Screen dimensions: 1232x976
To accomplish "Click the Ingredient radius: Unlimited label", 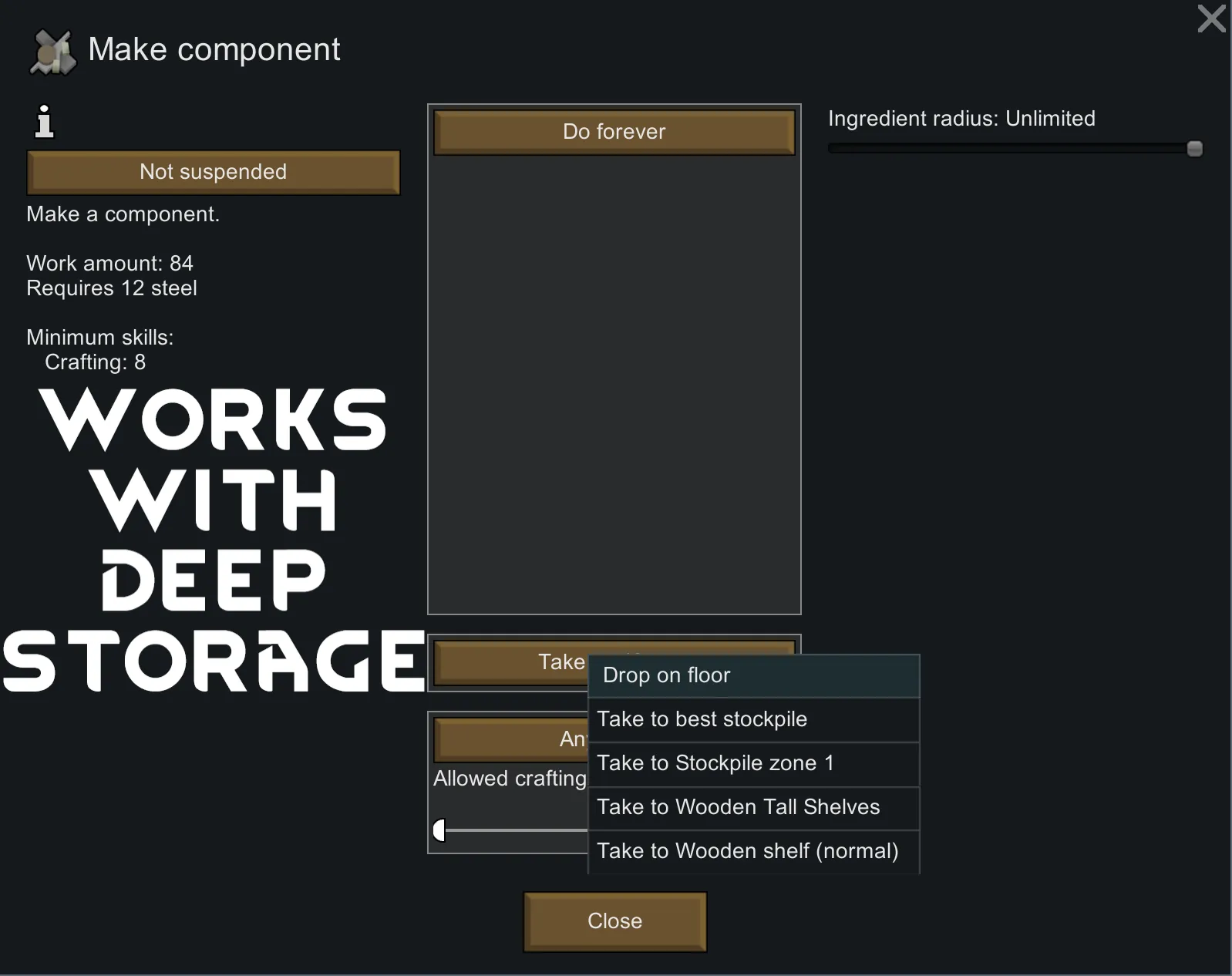I will coord(961,119).
